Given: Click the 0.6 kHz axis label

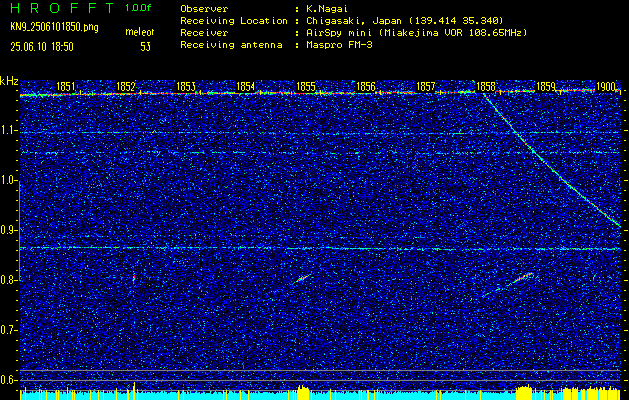Looking at the screenshot, I should click(9, 380).
